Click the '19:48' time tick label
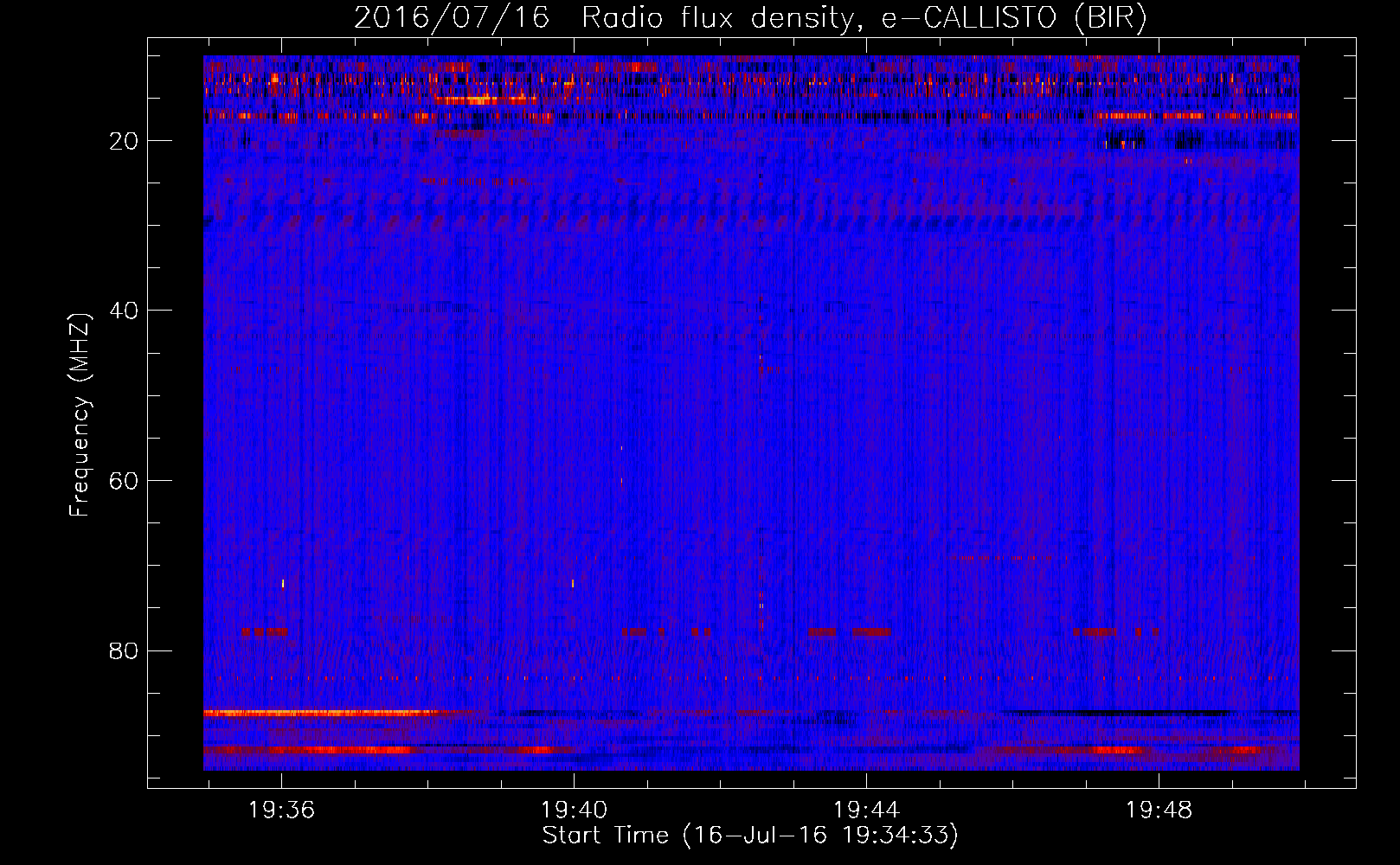This screenshot has height=865, width=1400. click(1159, 811)
